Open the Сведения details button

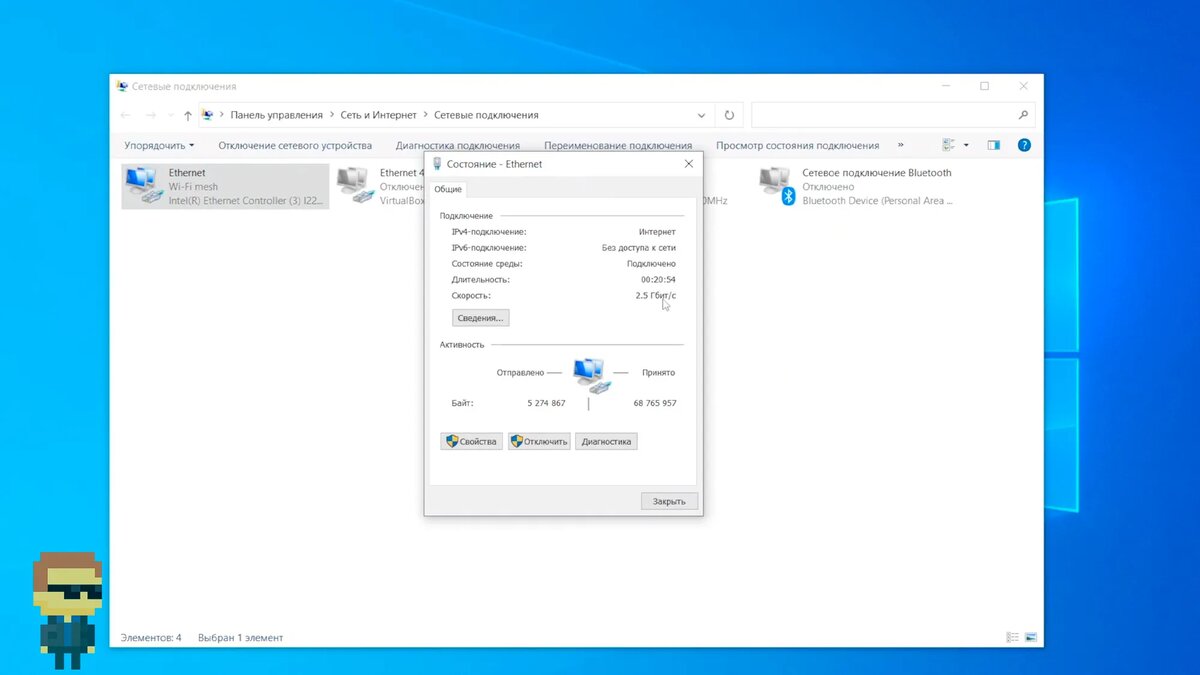tap(481, 318)
